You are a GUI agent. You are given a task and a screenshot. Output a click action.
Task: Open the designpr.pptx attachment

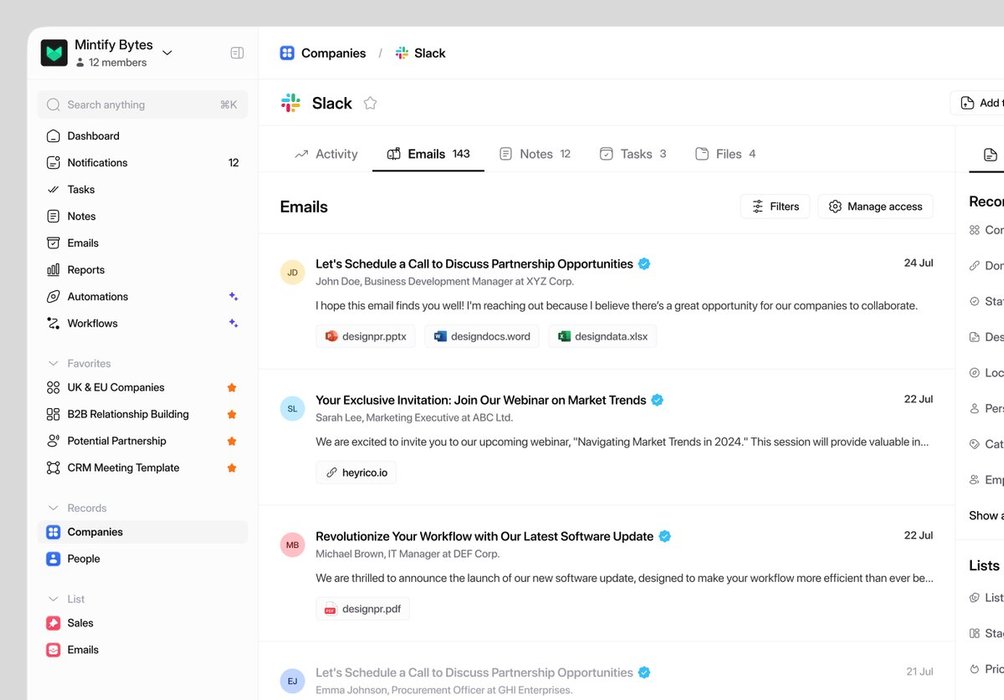tap(366, 336)
